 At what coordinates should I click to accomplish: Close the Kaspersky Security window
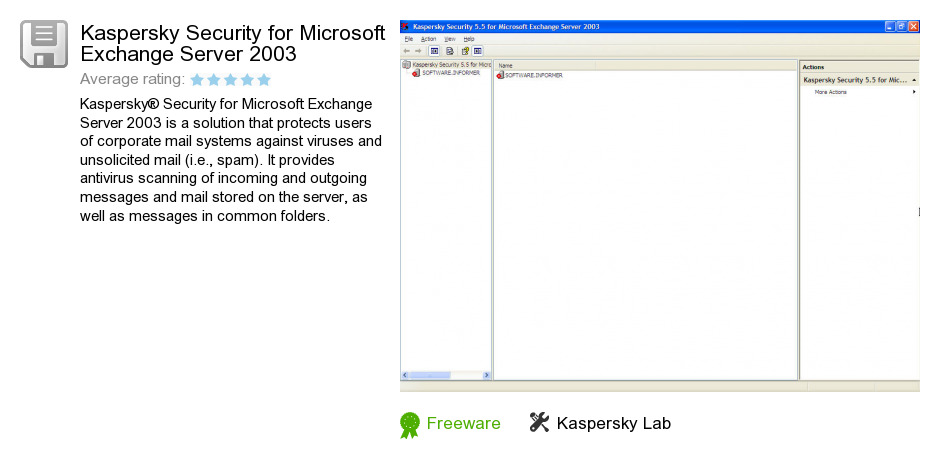click(914, 26)
